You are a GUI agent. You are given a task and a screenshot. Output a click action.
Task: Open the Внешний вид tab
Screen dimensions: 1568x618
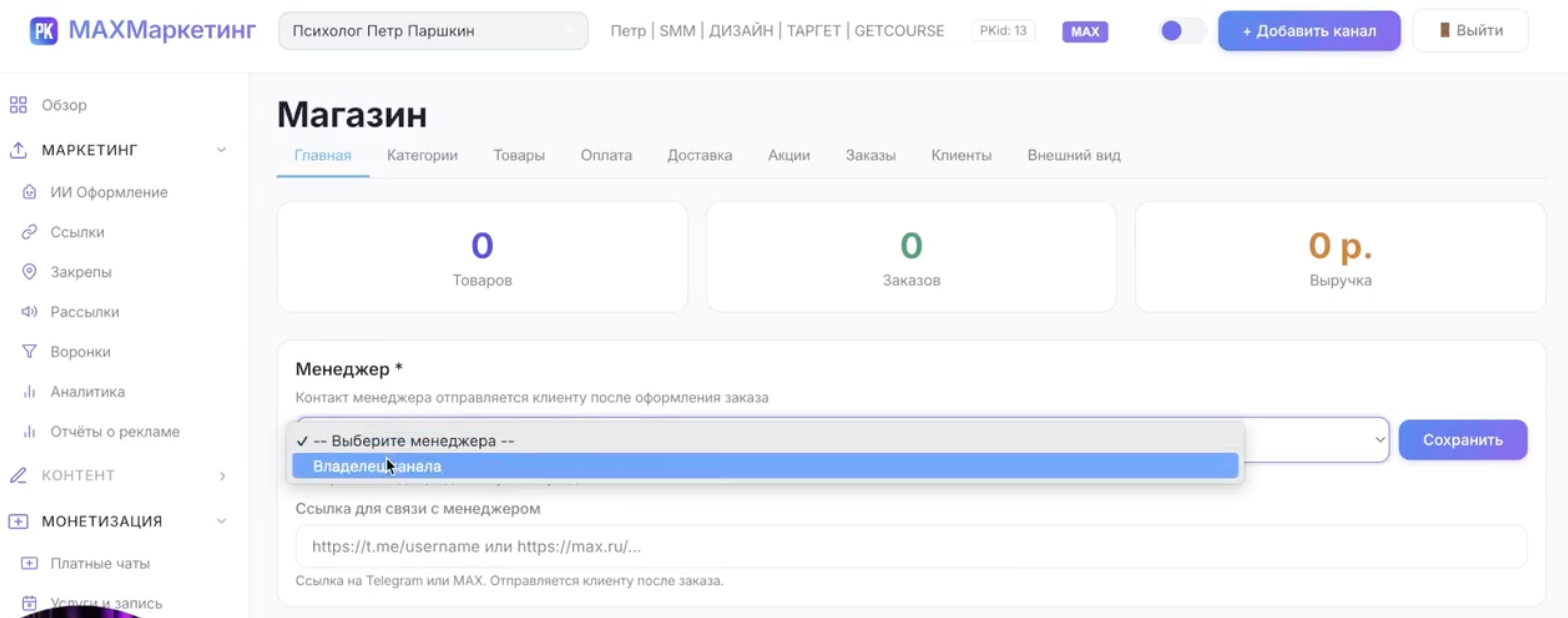tap(1074, 155)
